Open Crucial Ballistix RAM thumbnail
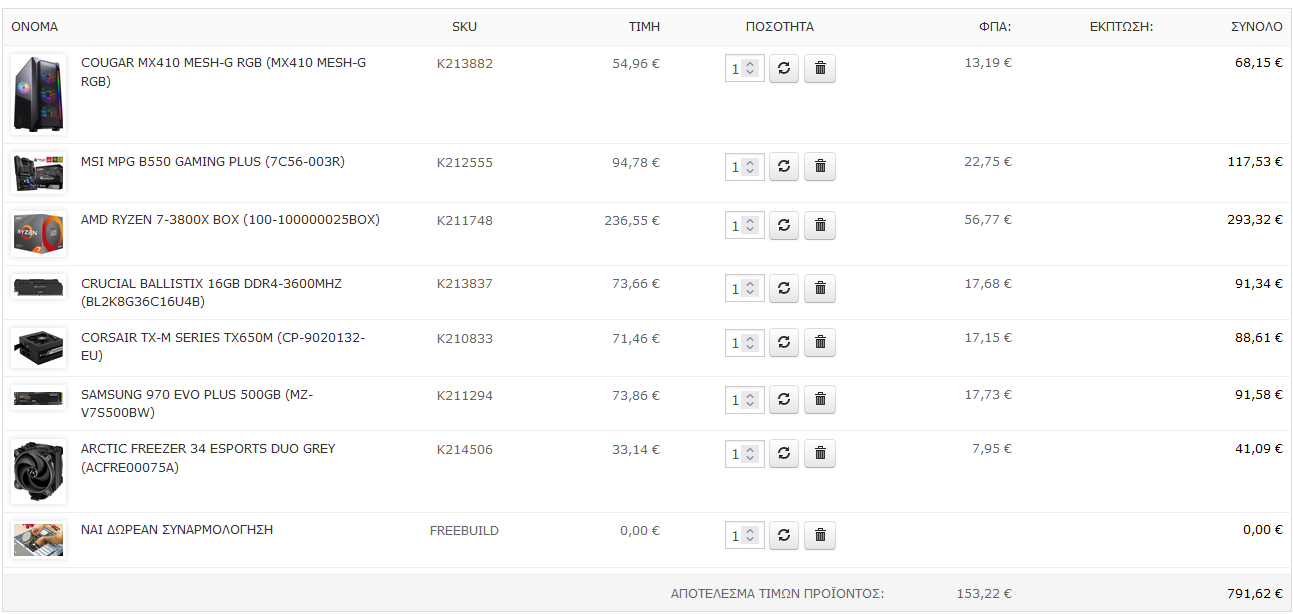This screenshot has height=614, width=1293. pyautogui.click(x=39, y=287)
